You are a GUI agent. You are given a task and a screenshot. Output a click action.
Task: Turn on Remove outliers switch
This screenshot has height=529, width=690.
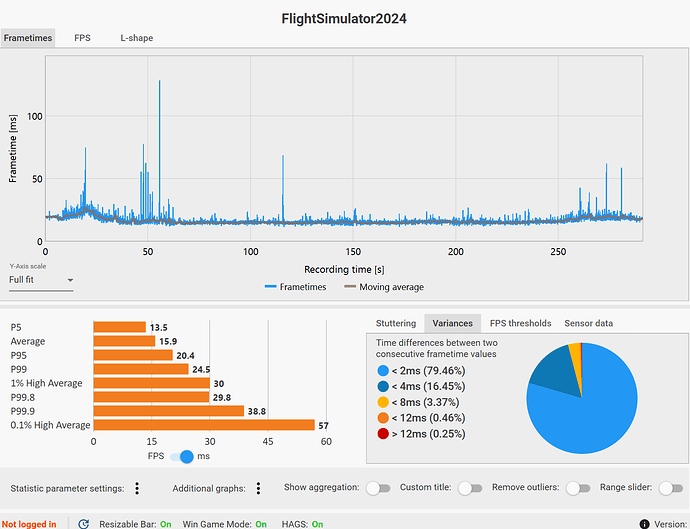(x=578, y=488)
